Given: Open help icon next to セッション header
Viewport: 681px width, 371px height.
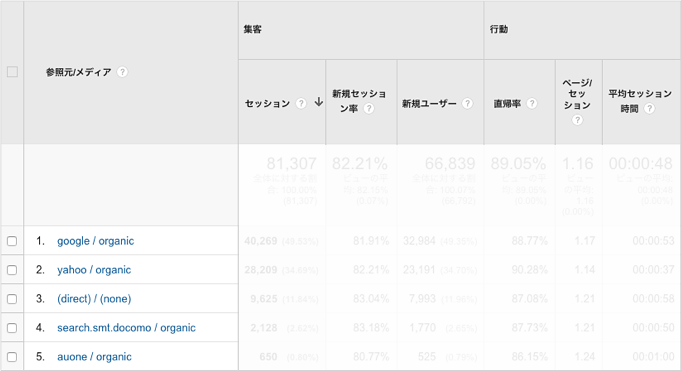Looking at the screenshot, I should coord(301,103).
